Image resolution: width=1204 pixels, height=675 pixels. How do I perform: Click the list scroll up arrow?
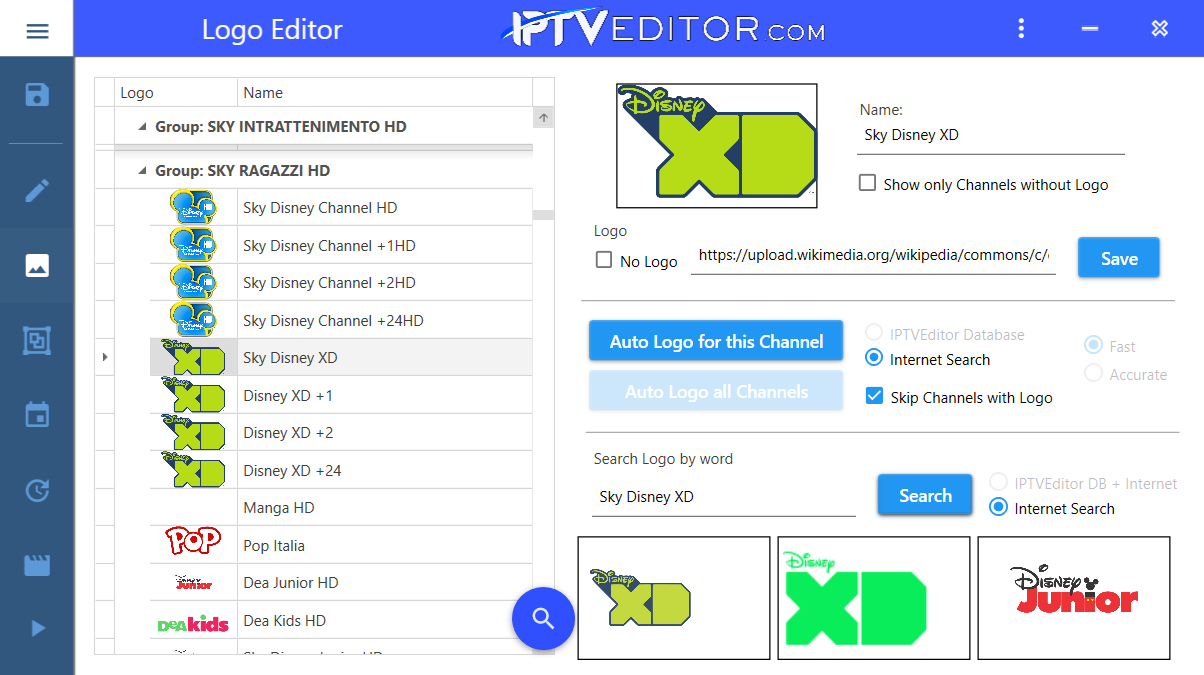(543, 118)
